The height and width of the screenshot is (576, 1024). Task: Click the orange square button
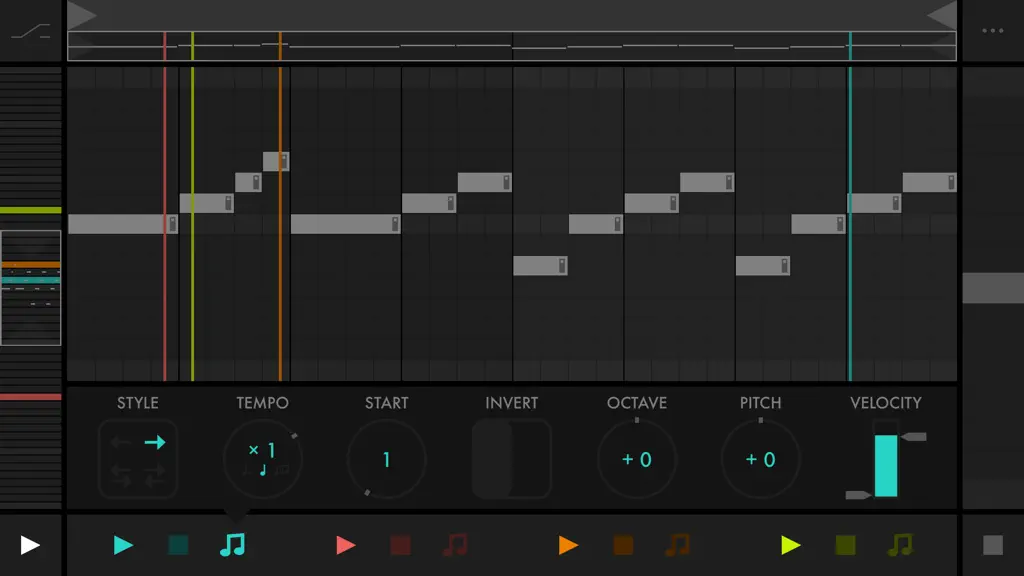point(623,545)
